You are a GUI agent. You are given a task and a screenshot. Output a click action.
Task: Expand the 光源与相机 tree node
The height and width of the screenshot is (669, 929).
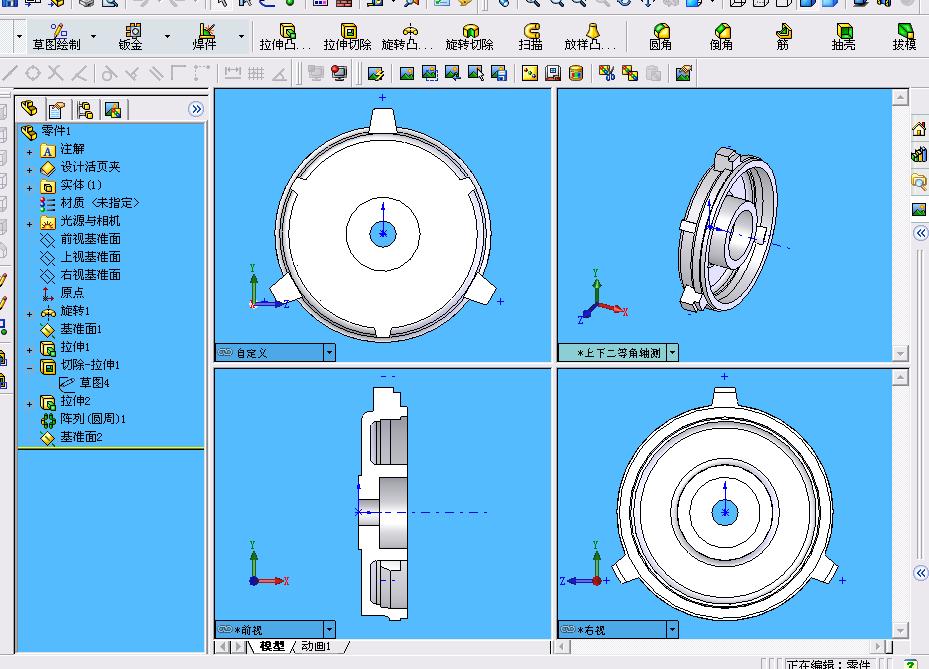coord(30,224)
